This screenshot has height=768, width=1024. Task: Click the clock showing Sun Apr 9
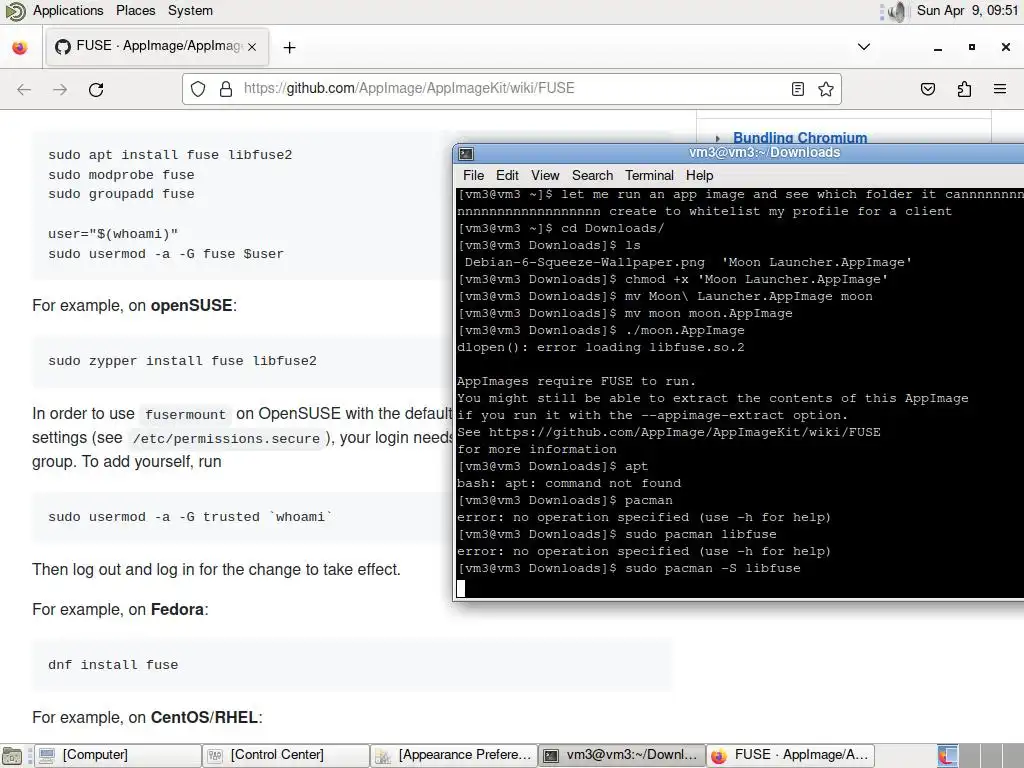coord(967,10)
